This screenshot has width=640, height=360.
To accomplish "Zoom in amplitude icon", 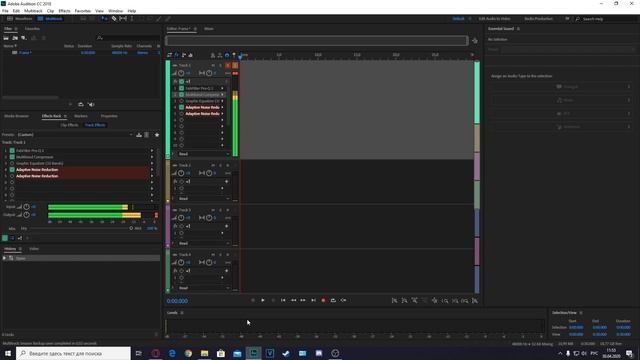I will pos(394,301).
